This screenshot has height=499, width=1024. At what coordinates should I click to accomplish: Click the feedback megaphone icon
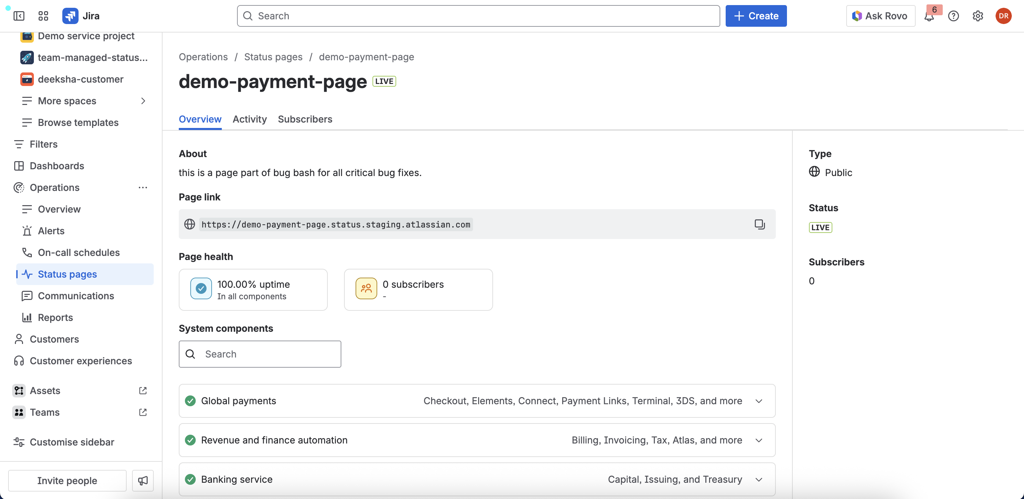142,481
